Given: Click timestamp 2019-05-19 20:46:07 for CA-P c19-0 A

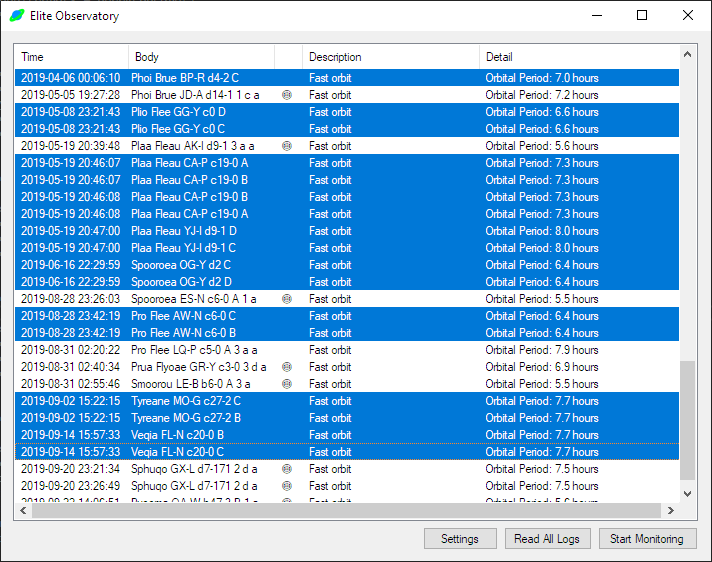Looking at the screenshot, I should [70, 163].
